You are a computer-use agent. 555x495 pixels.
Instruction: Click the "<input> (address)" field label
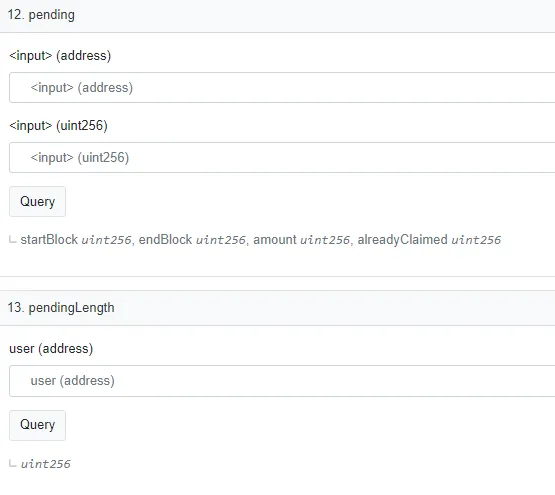coord(60,56)
